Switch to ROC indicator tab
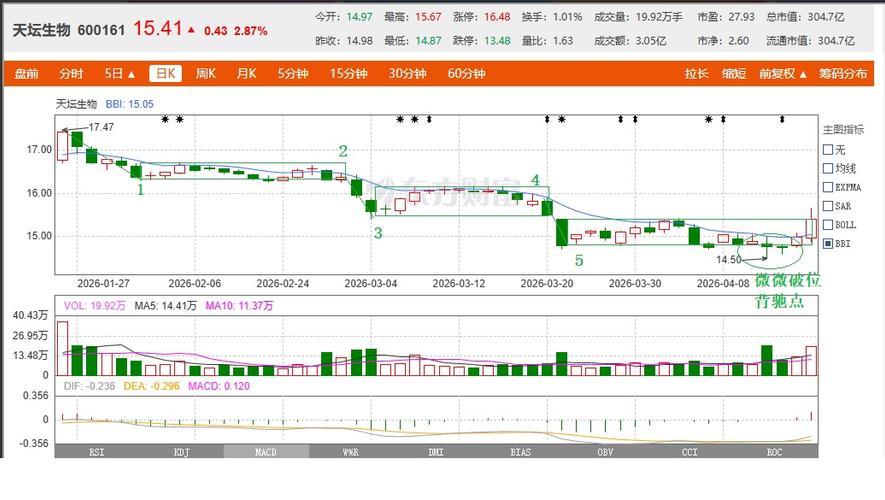The height and width of the screenshot is (500, 885). [775, 452]
